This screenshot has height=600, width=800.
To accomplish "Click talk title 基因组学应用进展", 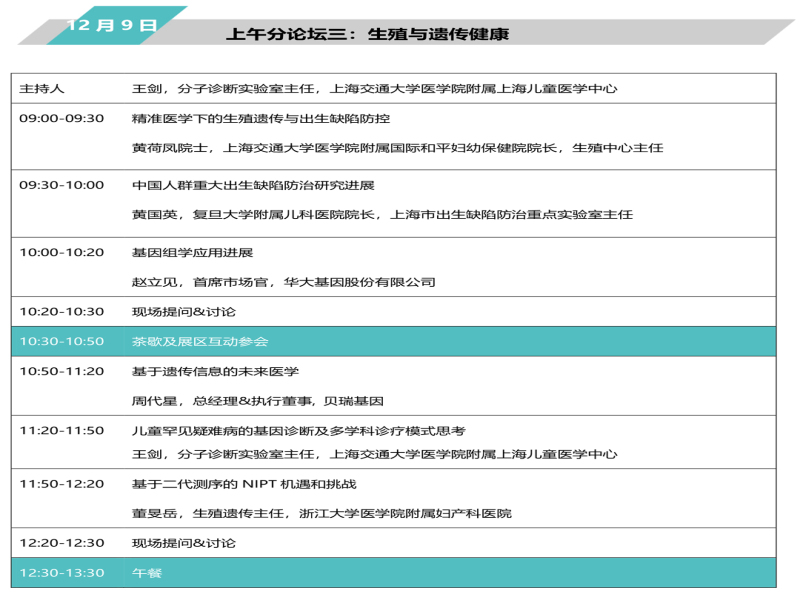I will [x=192, y=253].
